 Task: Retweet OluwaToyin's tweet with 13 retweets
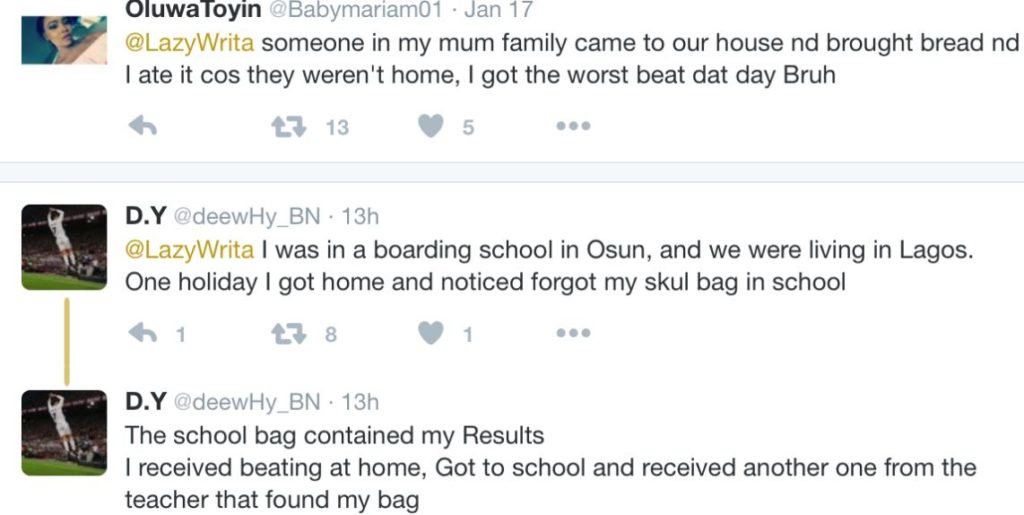click(x=288, y=127)
